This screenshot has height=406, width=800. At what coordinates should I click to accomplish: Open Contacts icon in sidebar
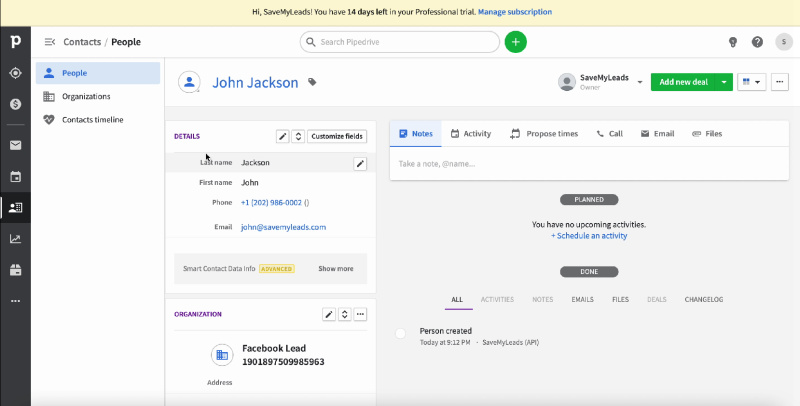click(15, 208)
